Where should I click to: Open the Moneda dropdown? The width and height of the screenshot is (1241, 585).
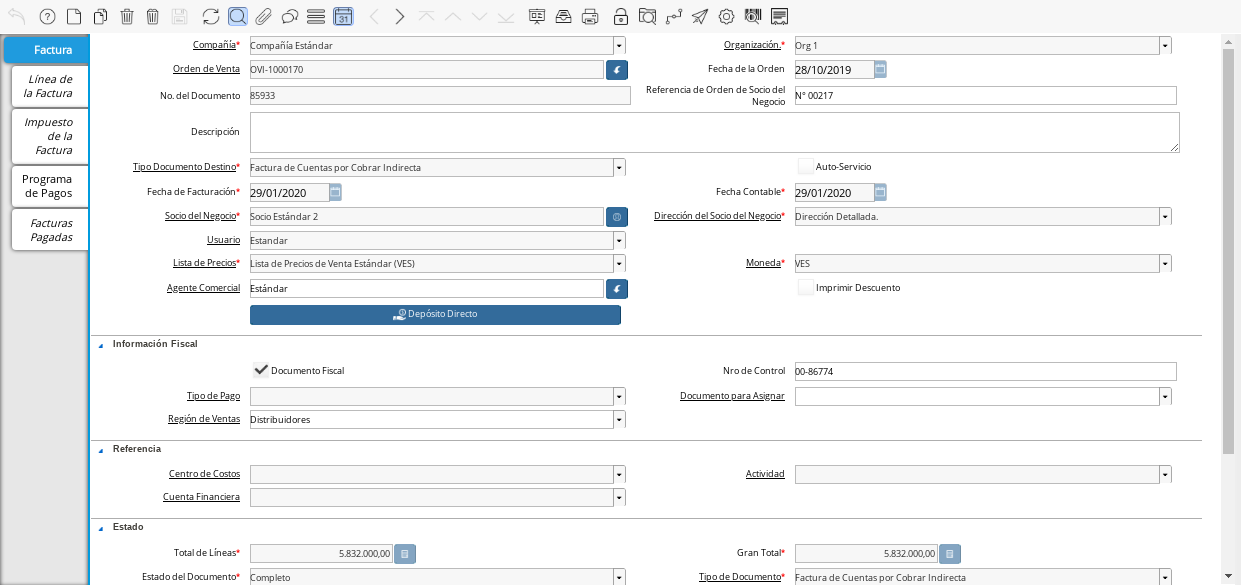[1165, 264]
